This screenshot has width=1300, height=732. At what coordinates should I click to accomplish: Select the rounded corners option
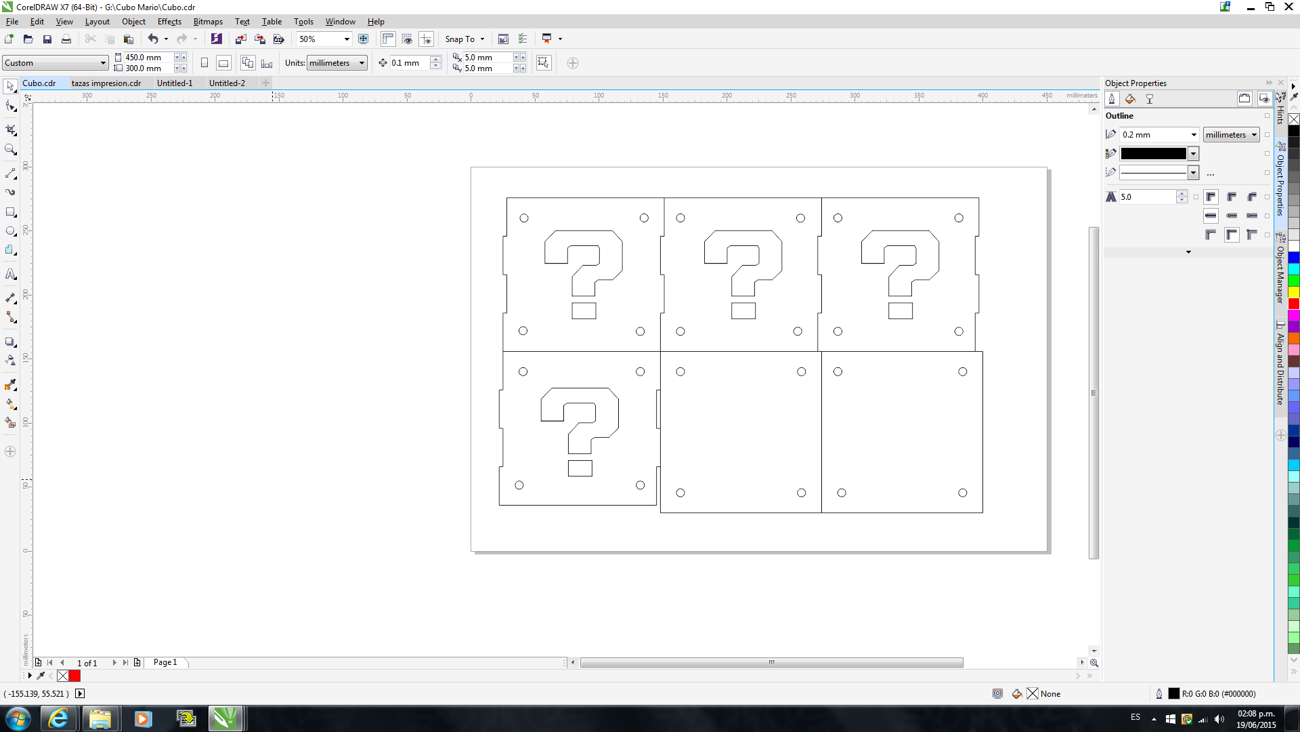point(1231,197)
